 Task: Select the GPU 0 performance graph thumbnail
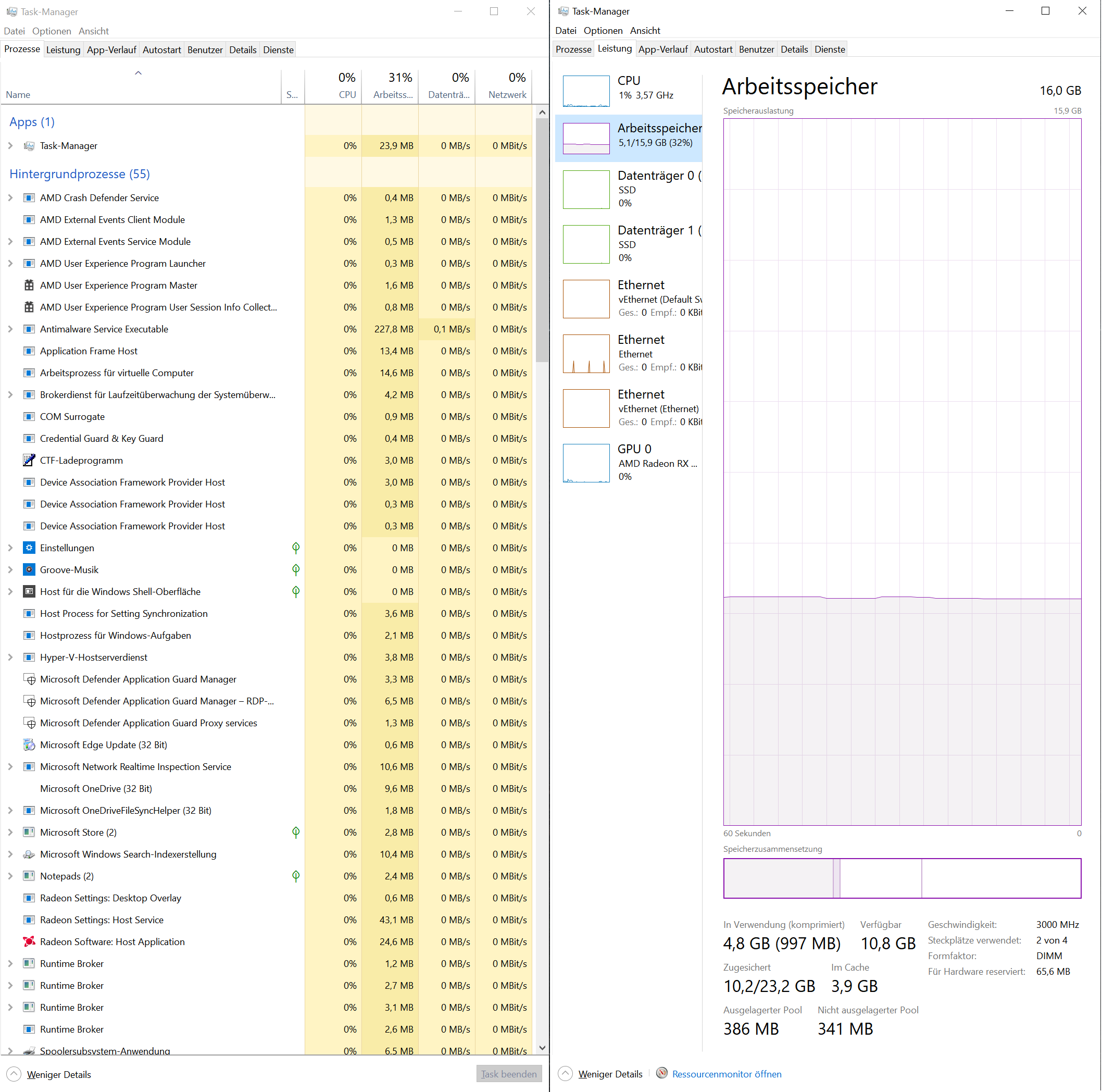[586, 463]
